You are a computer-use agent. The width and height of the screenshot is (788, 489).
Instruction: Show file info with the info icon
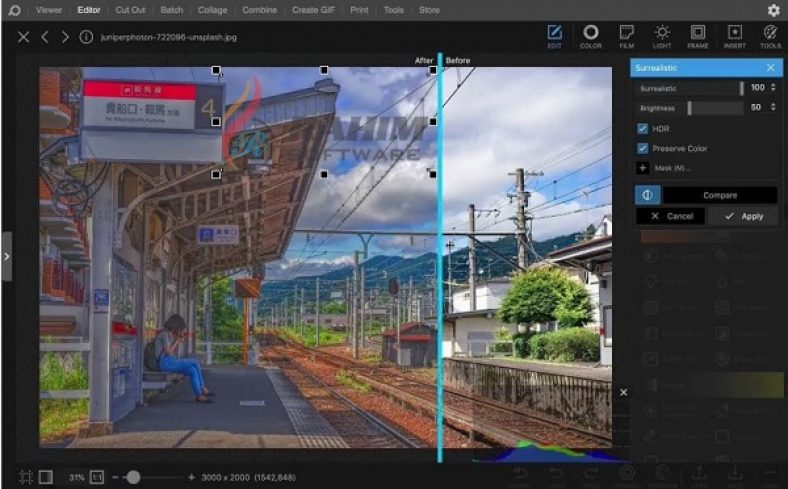[x=86, y=37]
